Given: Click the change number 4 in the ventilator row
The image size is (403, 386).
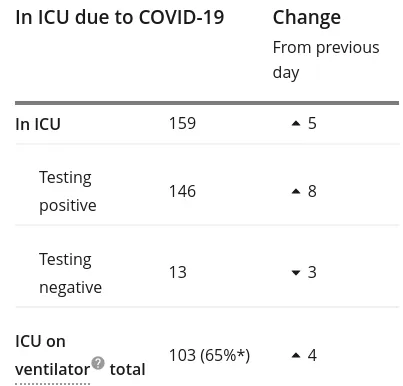Looking at the screenshot, I should tap(312, 355).
